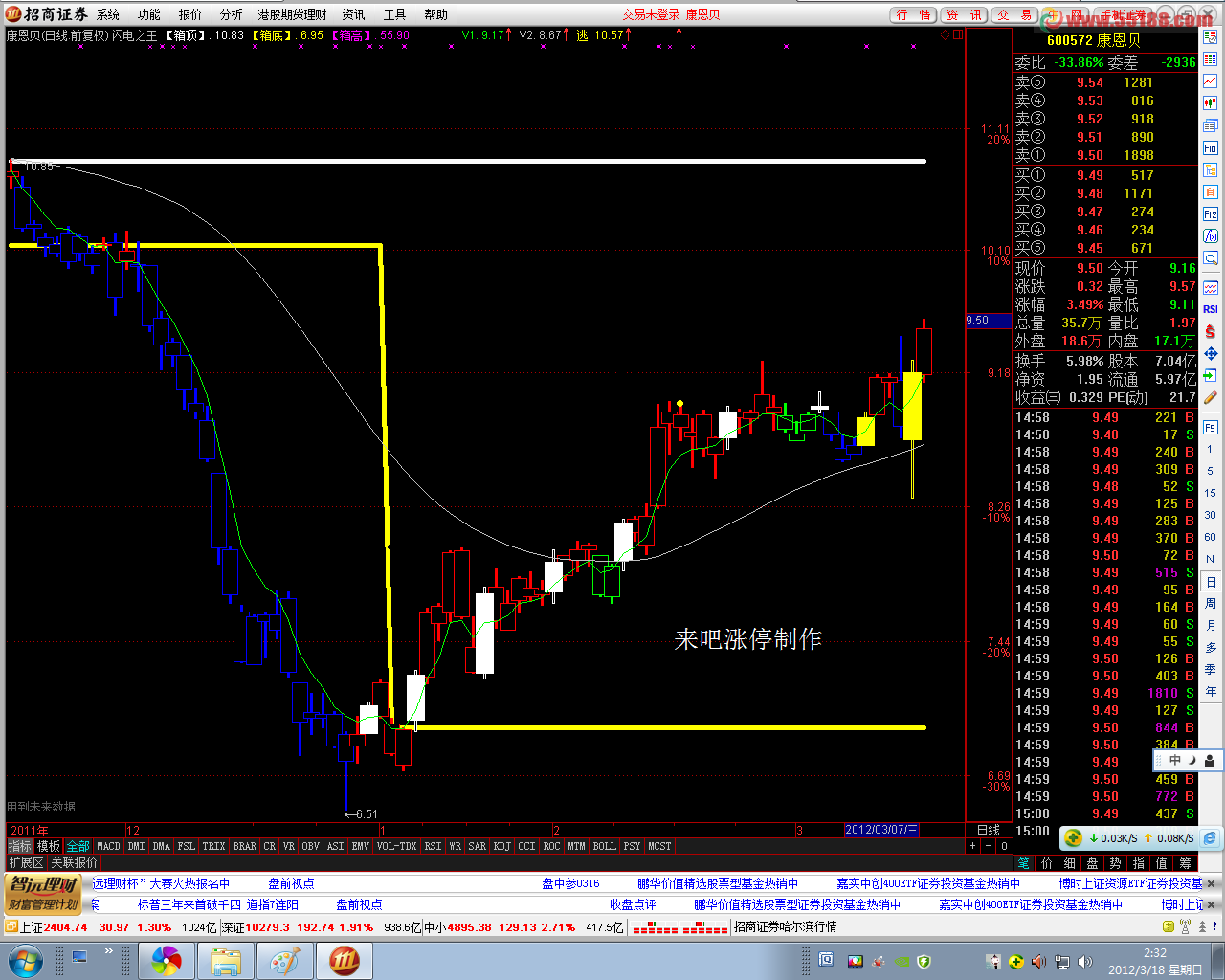Image resolution: width=1225 pixels, height=980 pixels.
Task: Open the quote list grid sidebar icon
Action: [x=1211, y=59]
